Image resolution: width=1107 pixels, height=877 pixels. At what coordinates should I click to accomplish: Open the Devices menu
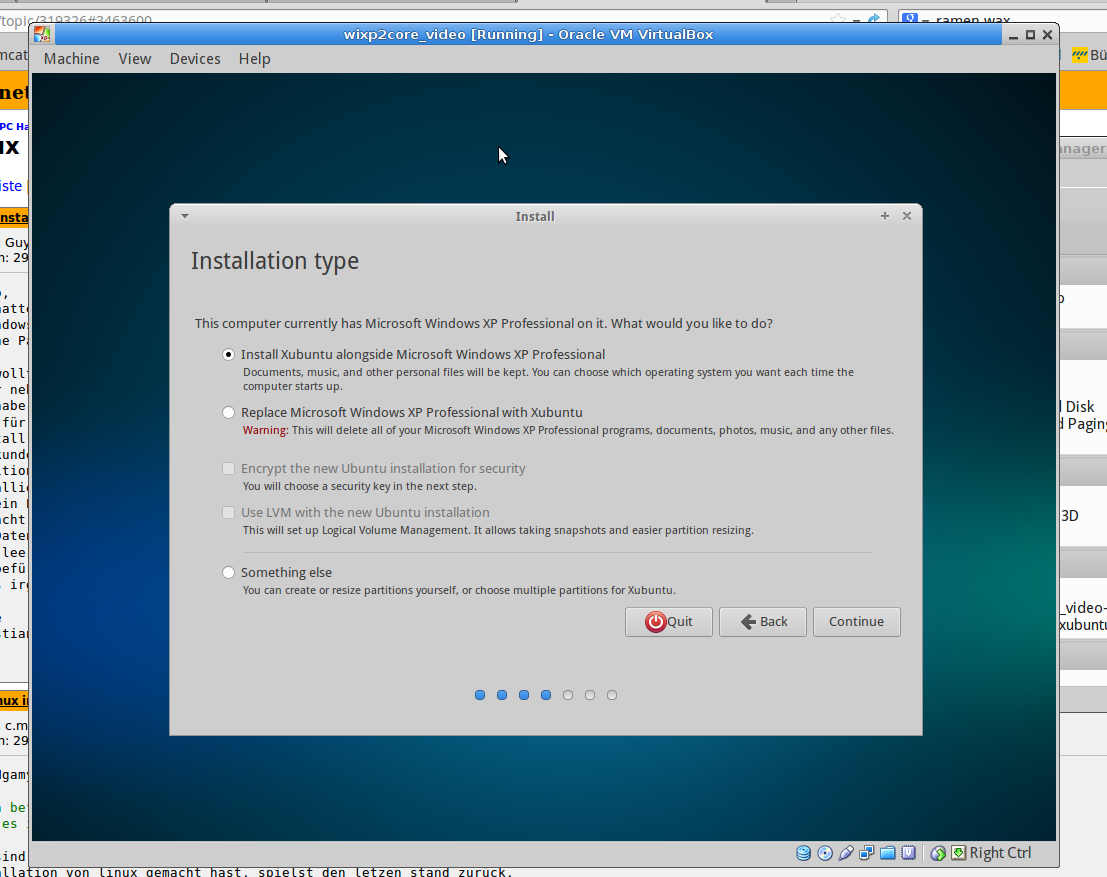tap(195, 59)
